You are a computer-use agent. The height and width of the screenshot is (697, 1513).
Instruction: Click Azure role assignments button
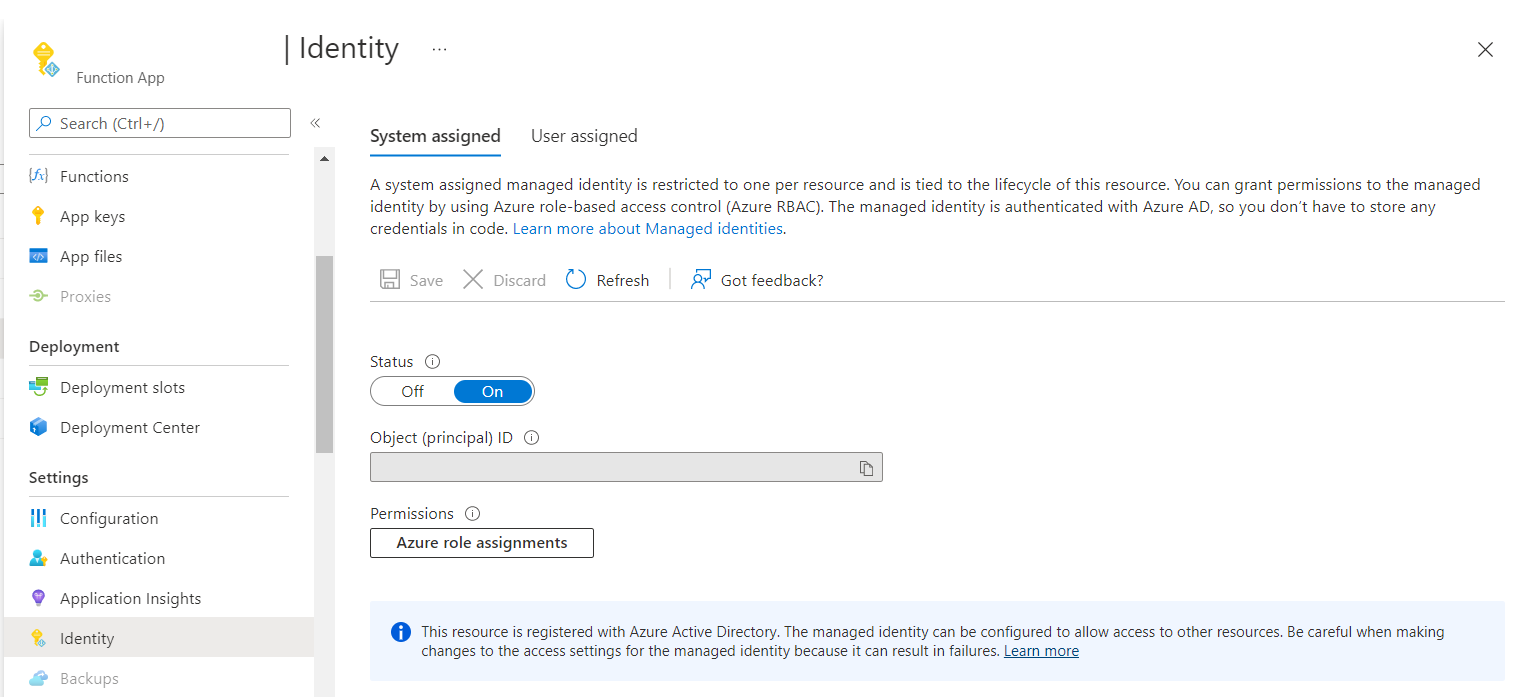(482, 543)
